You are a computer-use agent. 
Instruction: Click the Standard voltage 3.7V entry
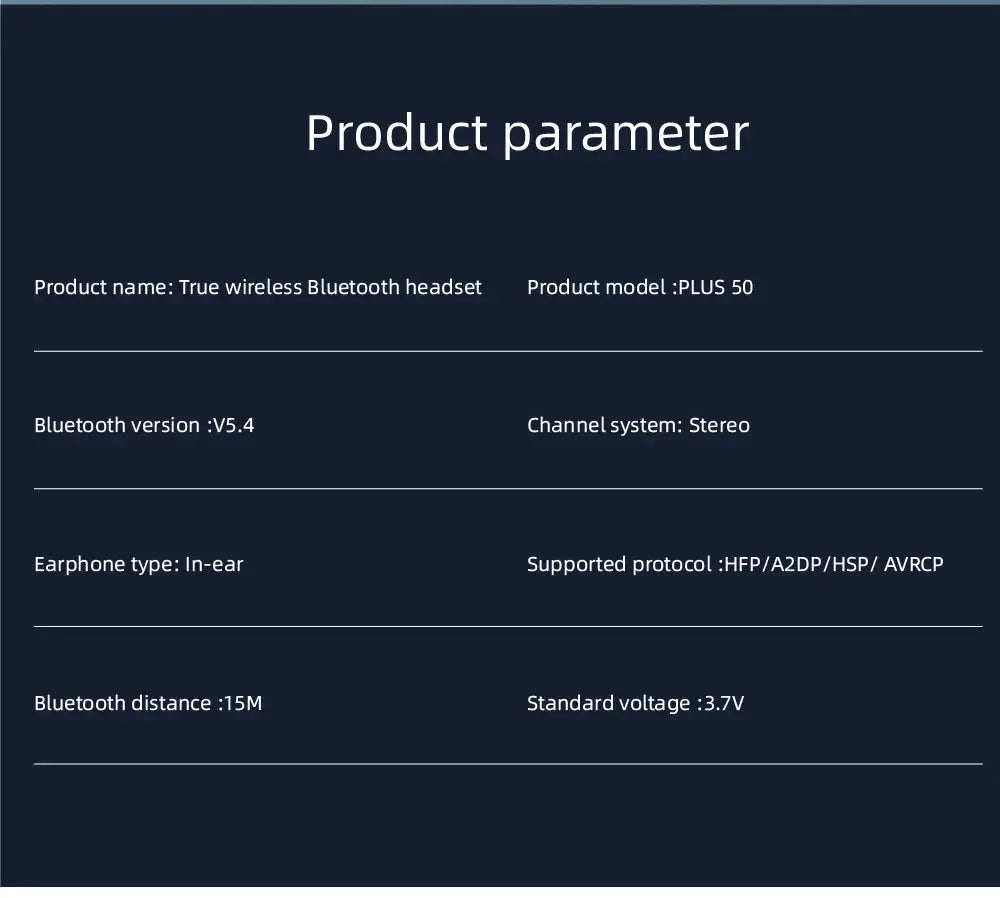[636, 703]
